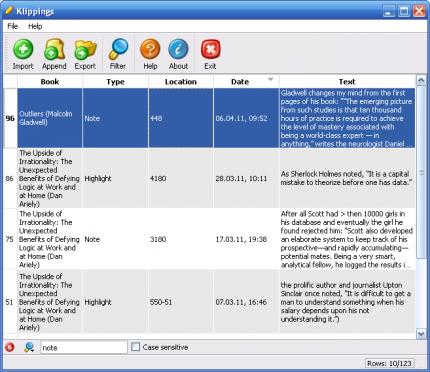Viewport: 430px width, 372px height.
Task: Open the Filter magnifier tool
Action: pyautogui.click(x=118, y=49)
